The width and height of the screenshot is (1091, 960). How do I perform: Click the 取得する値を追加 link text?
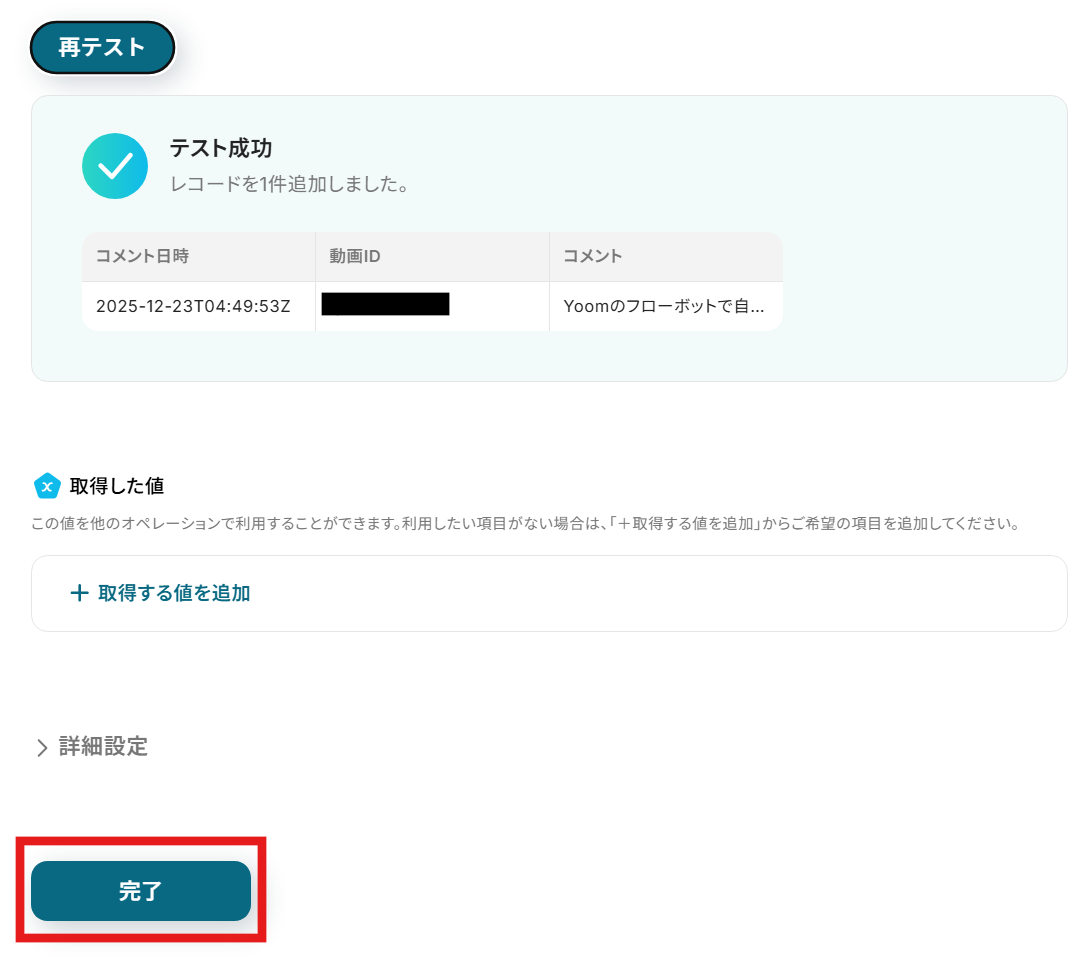click(x=174, y=593)
